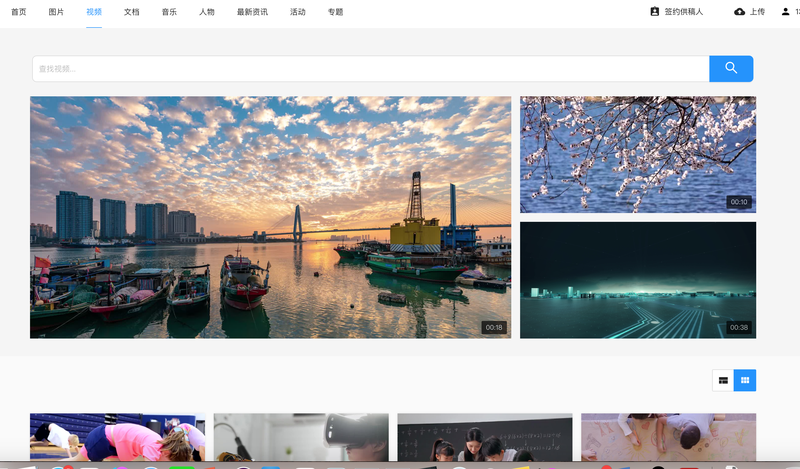Viewport: 800px width, 469px height.
Task: Click the 上传 link
Action: pos(757,12)
